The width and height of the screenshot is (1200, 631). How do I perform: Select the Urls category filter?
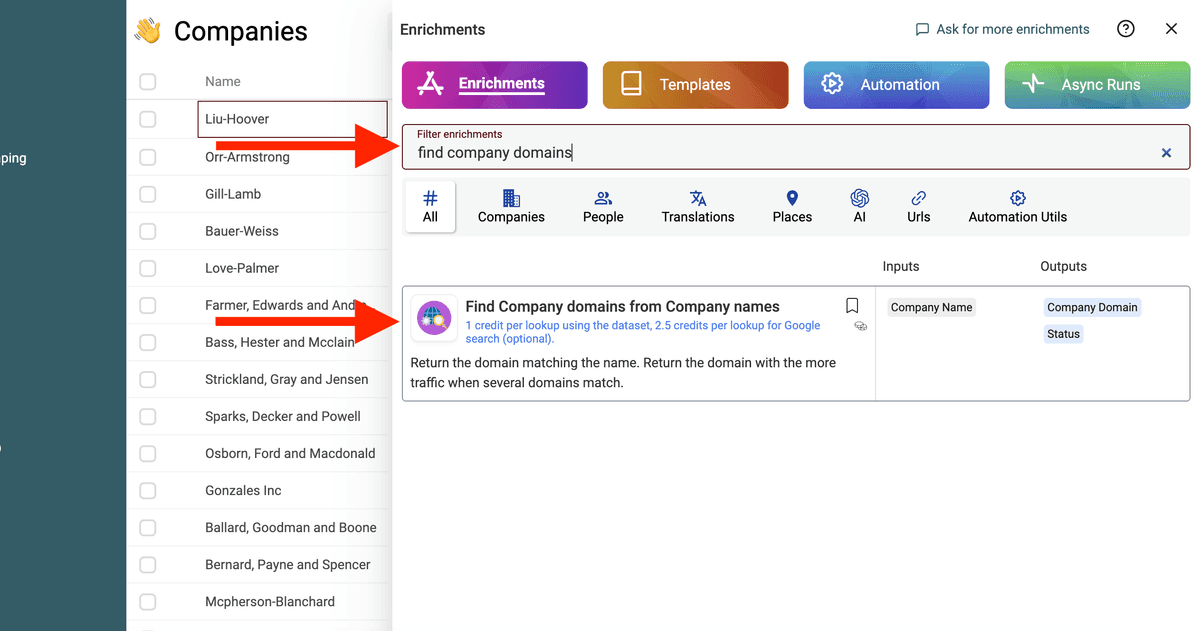[919, 207]
